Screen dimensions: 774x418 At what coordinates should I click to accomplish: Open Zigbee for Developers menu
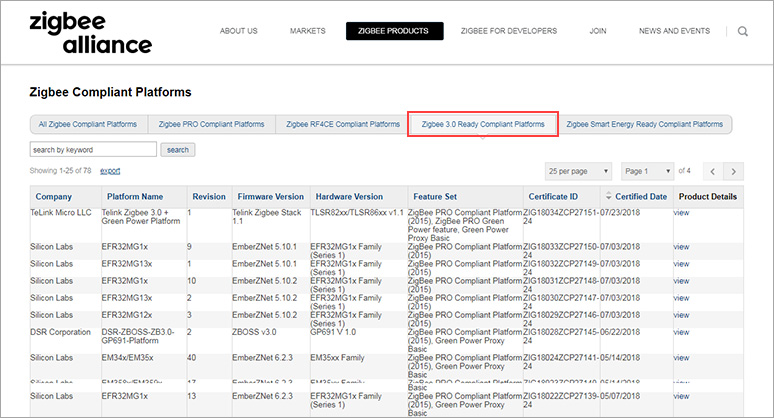[508, 31]
